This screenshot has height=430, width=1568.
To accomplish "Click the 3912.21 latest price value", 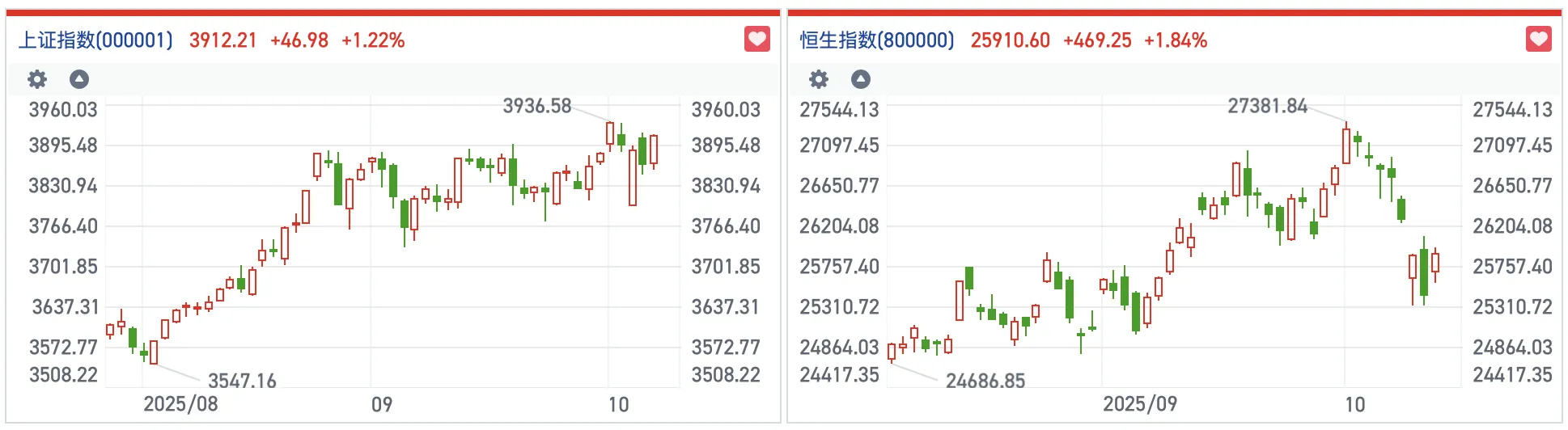I will (222, 40).
